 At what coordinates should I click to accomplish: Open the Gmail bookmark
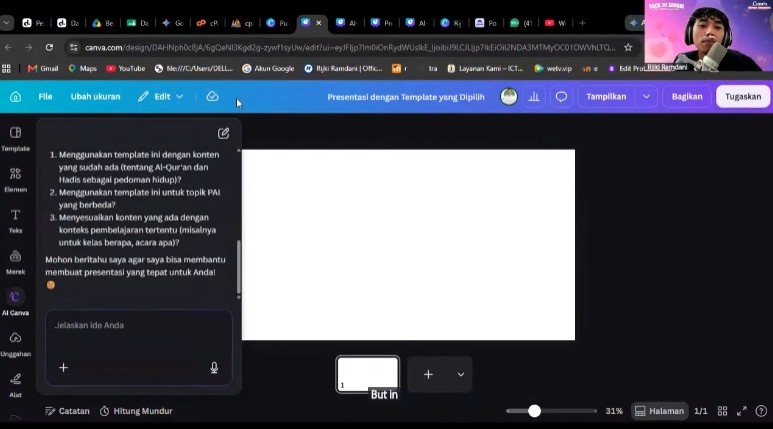[43, 69]
